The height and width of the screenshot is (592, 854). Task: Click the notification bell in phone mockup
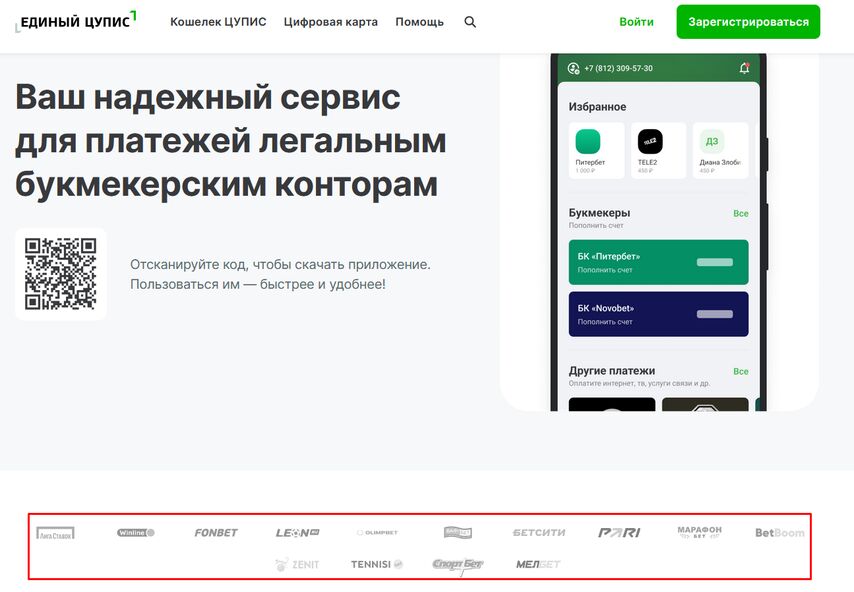744,68
